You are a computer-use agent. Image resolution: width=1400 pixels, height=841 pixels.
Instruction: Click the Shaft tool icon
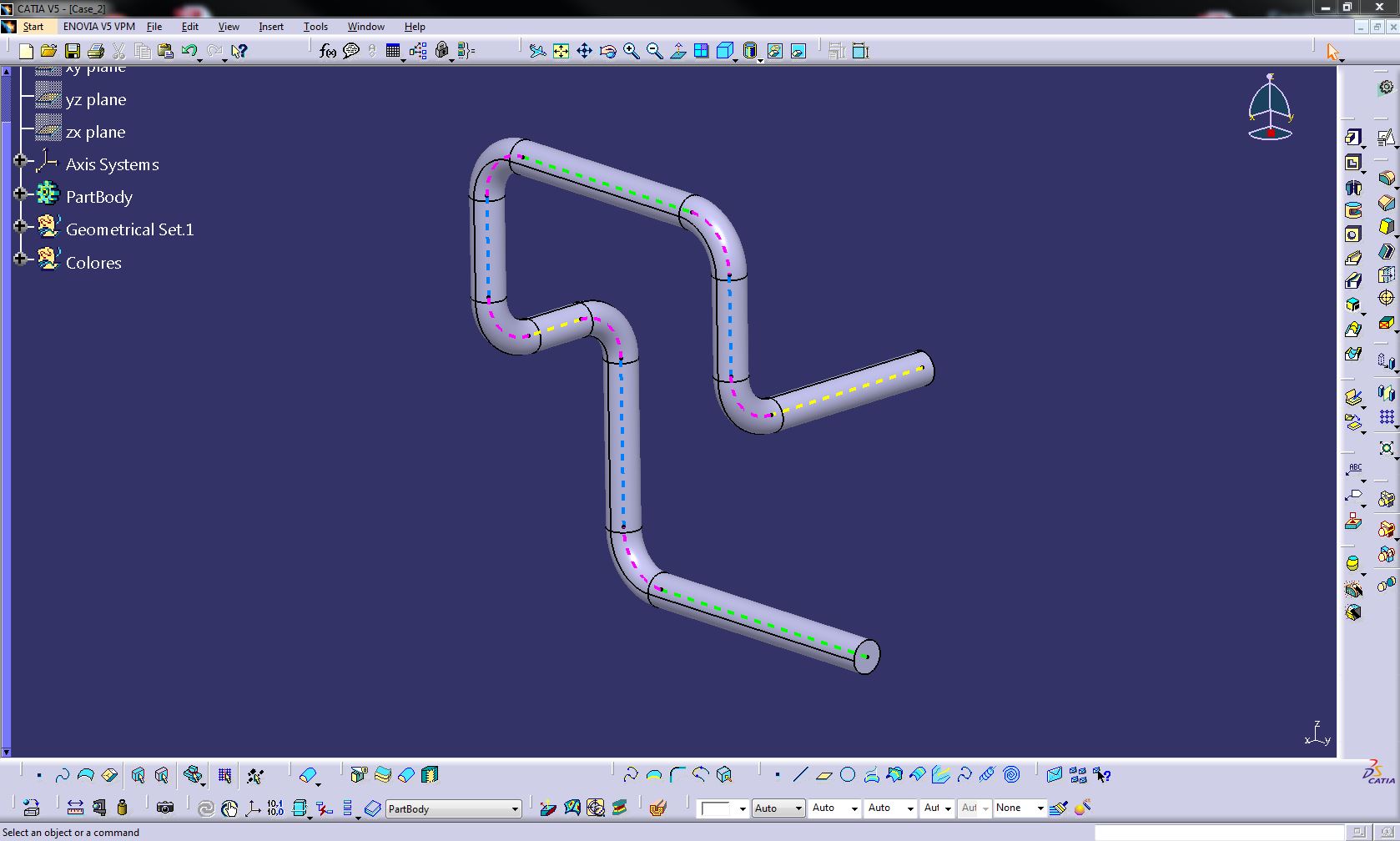point(1352,188)
